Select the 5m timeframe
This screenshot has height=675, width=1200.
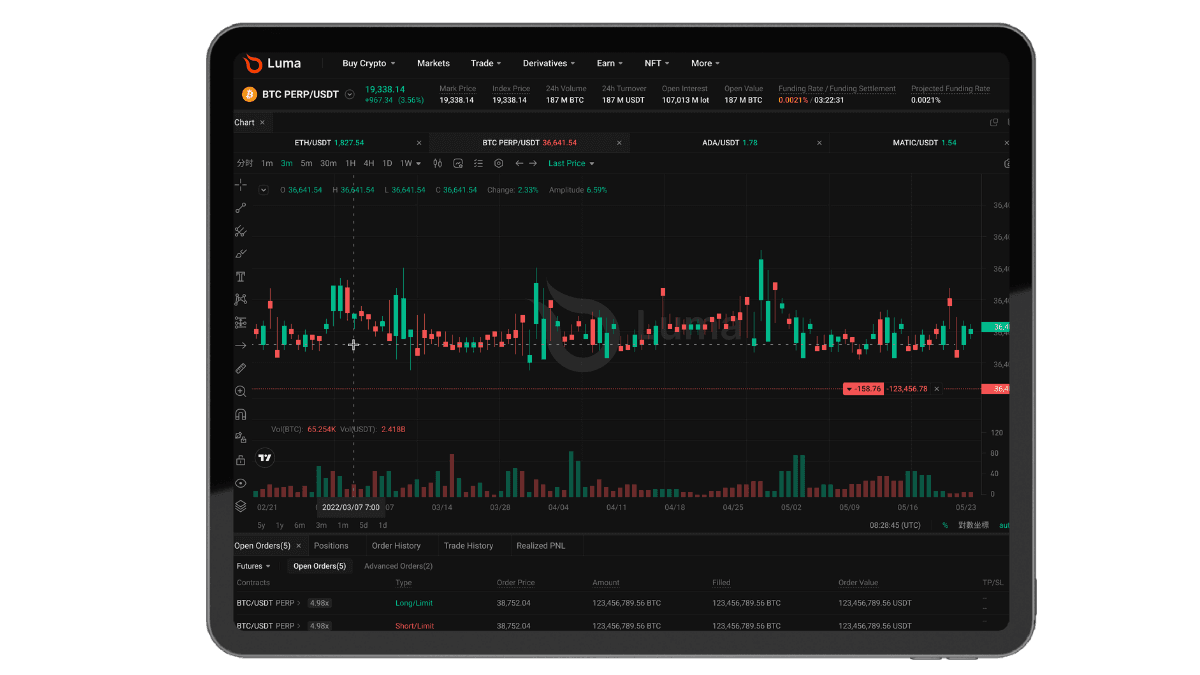pos(306,163)
